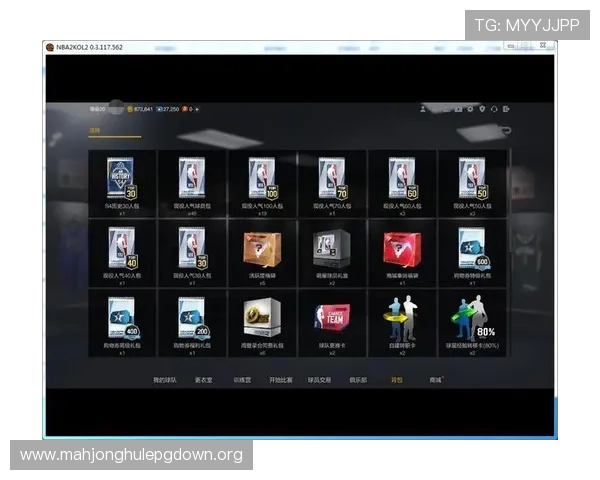Select the 600 shopping coupon pack
This screenshot has height=480, width=600.
click(x=472, y=247)
